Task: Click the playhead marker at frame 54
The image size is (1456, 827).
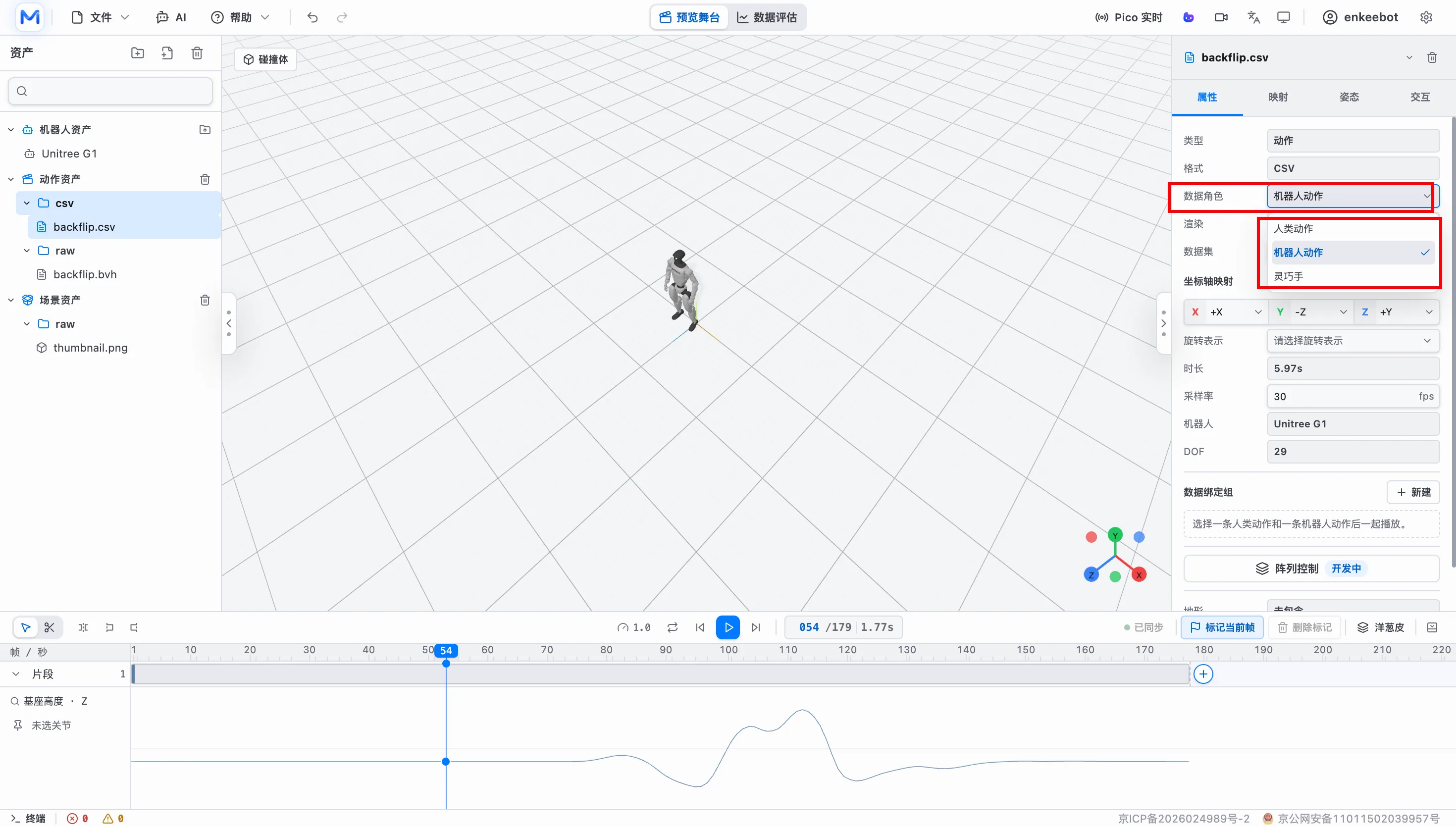Action: click(446, 650)
